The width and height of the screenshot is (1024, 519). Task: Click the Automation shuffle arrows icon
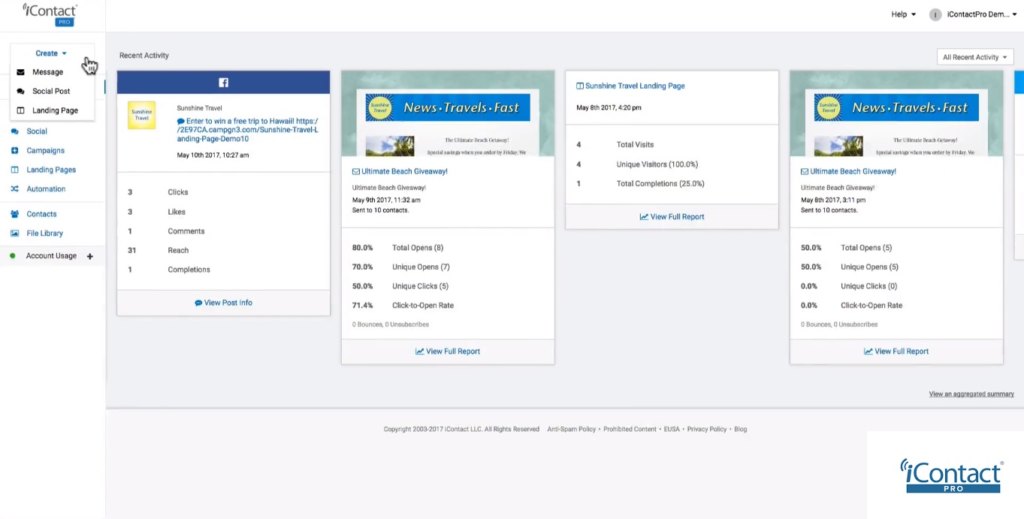point(14,189)
